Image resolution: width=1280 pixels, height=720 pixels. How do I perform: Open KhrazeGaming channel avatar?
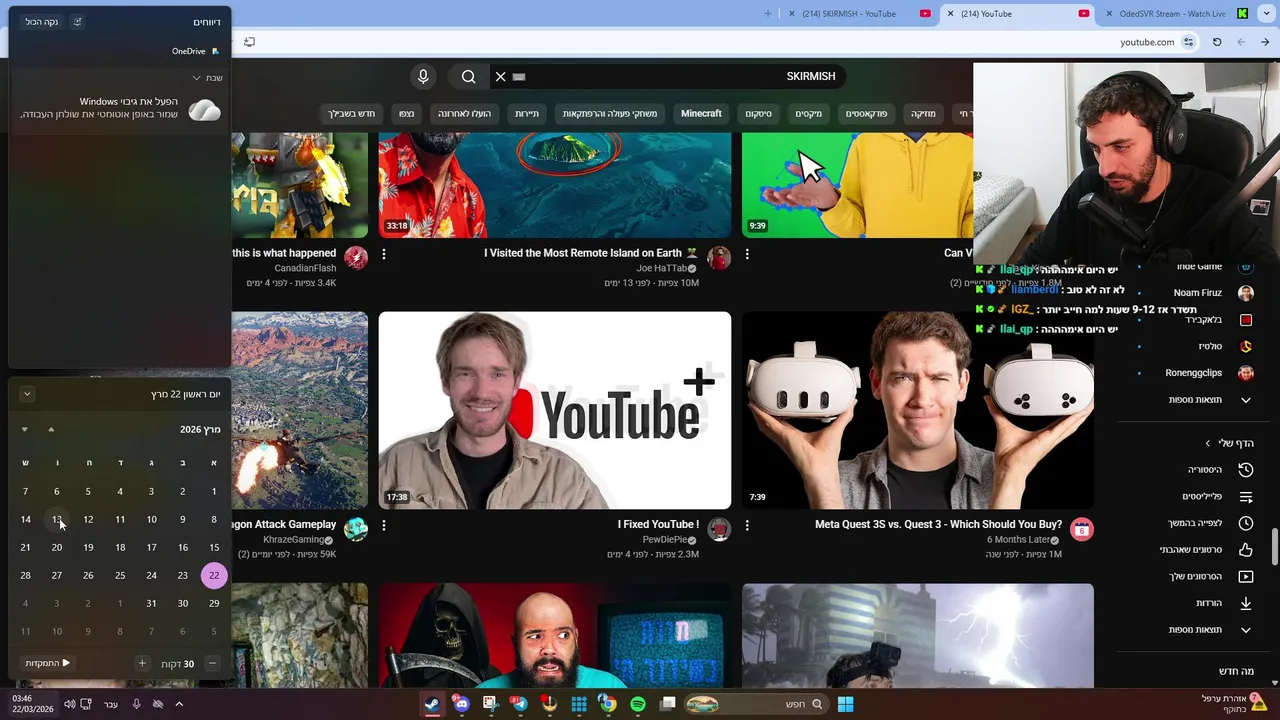coord(355,529)
